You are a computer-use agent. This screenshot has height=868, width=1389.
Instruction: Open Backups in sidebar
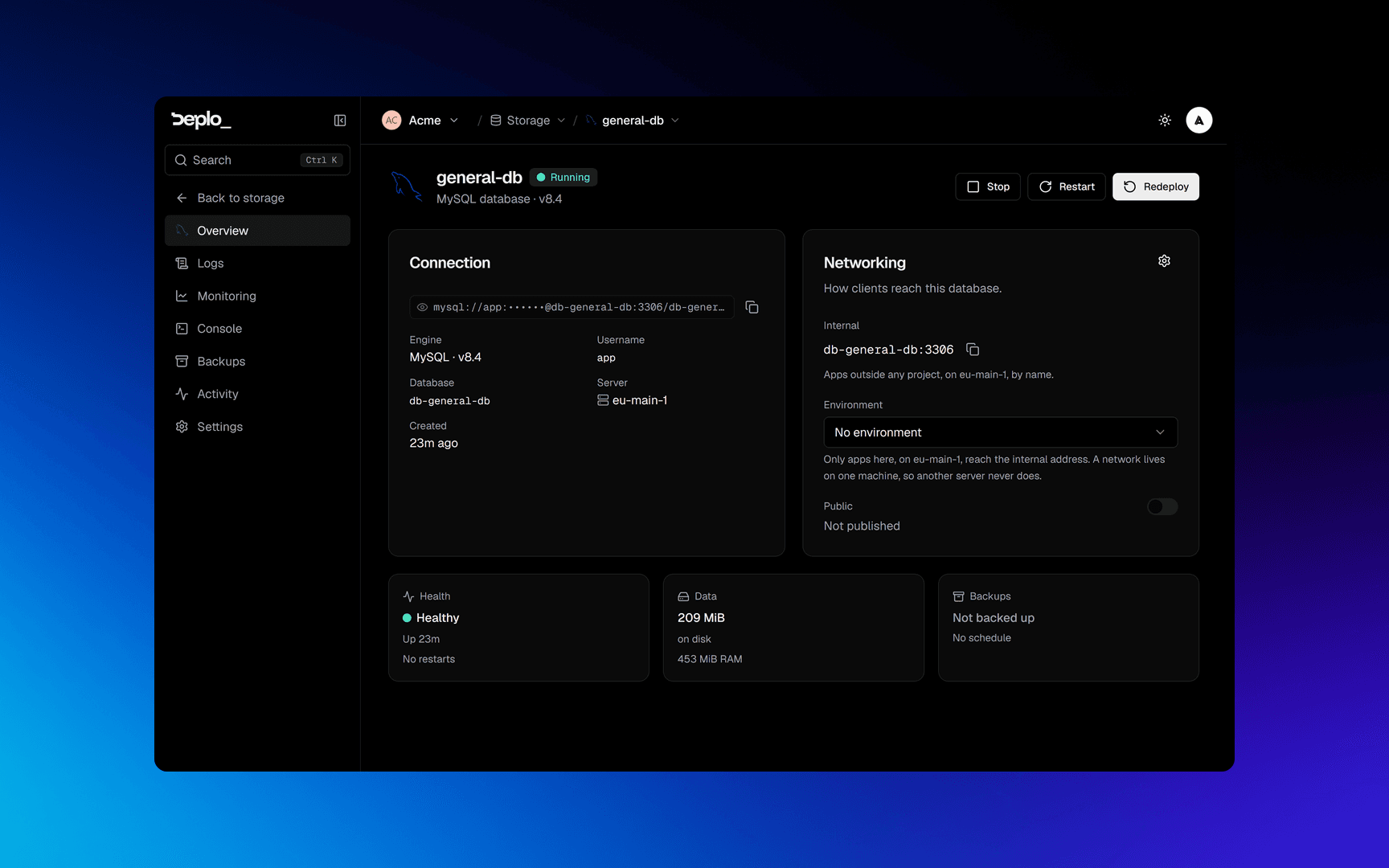pyautogui.click(x=257, y=362)
